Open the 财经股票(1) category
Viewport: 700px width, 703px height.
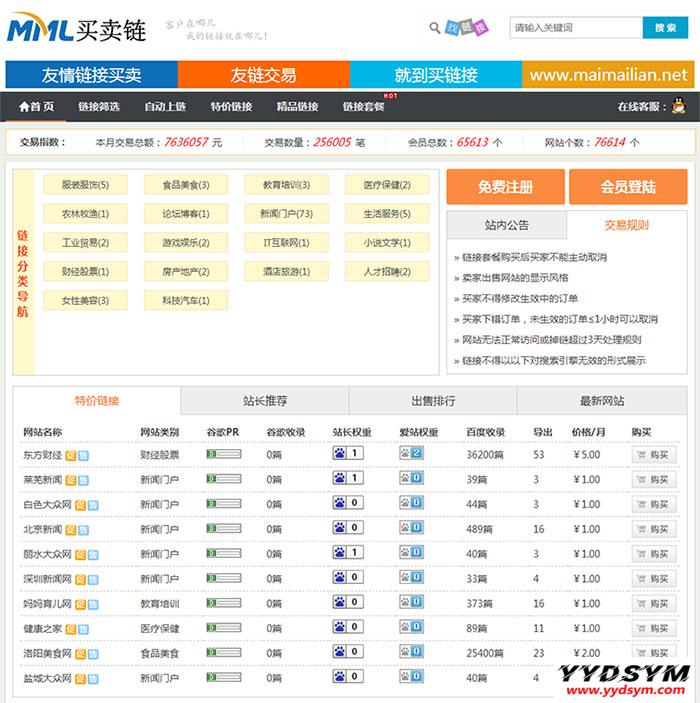[x=85, y=271]
